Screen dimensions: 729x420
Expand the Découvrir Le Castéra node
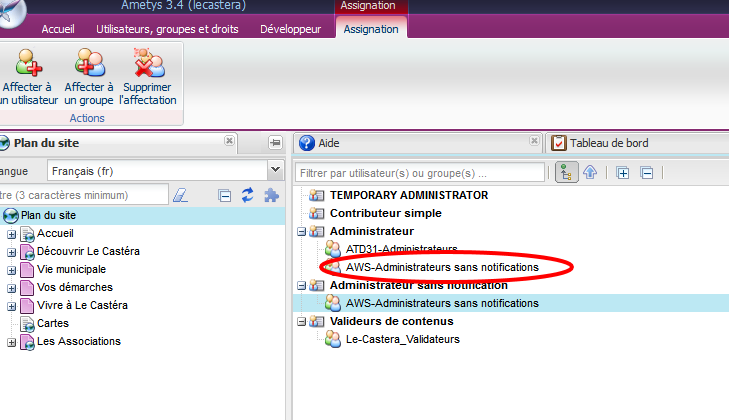[x=12, y=252]
